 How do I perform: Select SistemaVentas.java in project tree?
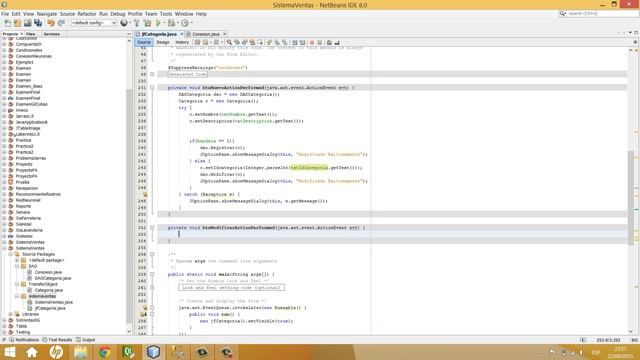click(53, 302)
